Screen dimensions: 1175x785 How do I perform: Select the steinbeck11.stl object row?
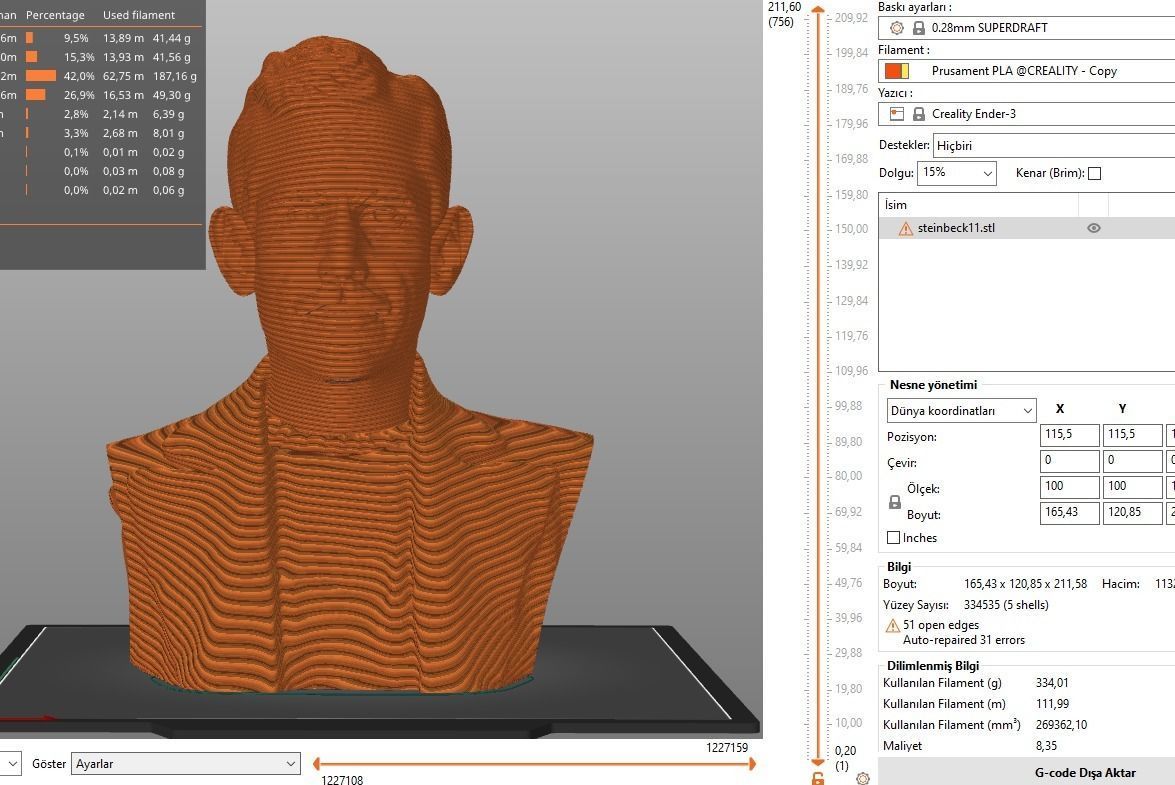pyautogui.click(x=1027, y=228)
